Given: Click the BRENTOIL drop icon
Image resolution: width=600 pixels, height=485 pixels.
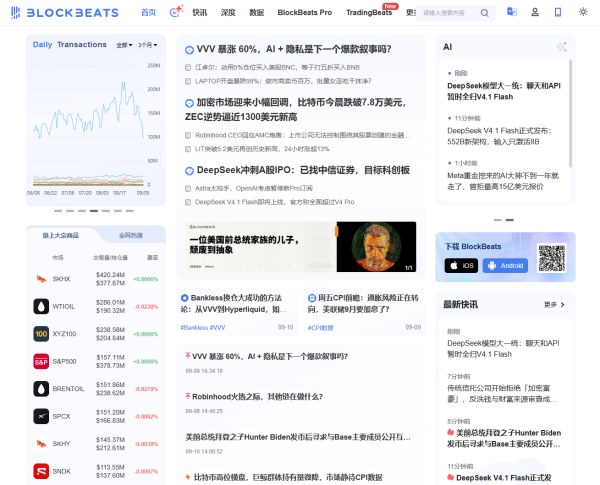Looking at the screenshot, I should click(41, 389).
